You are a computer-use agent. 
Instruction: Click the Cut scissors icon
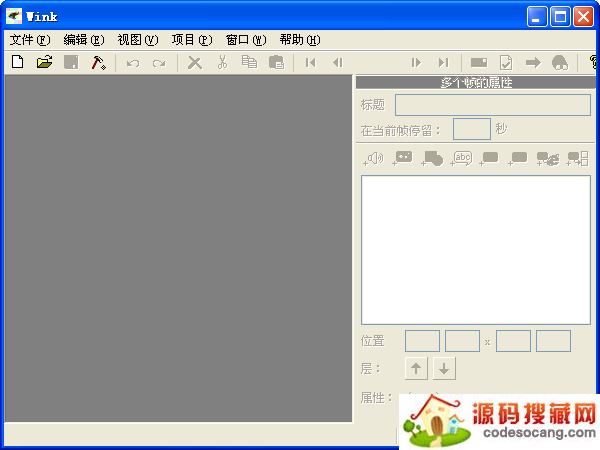[222, 62]
